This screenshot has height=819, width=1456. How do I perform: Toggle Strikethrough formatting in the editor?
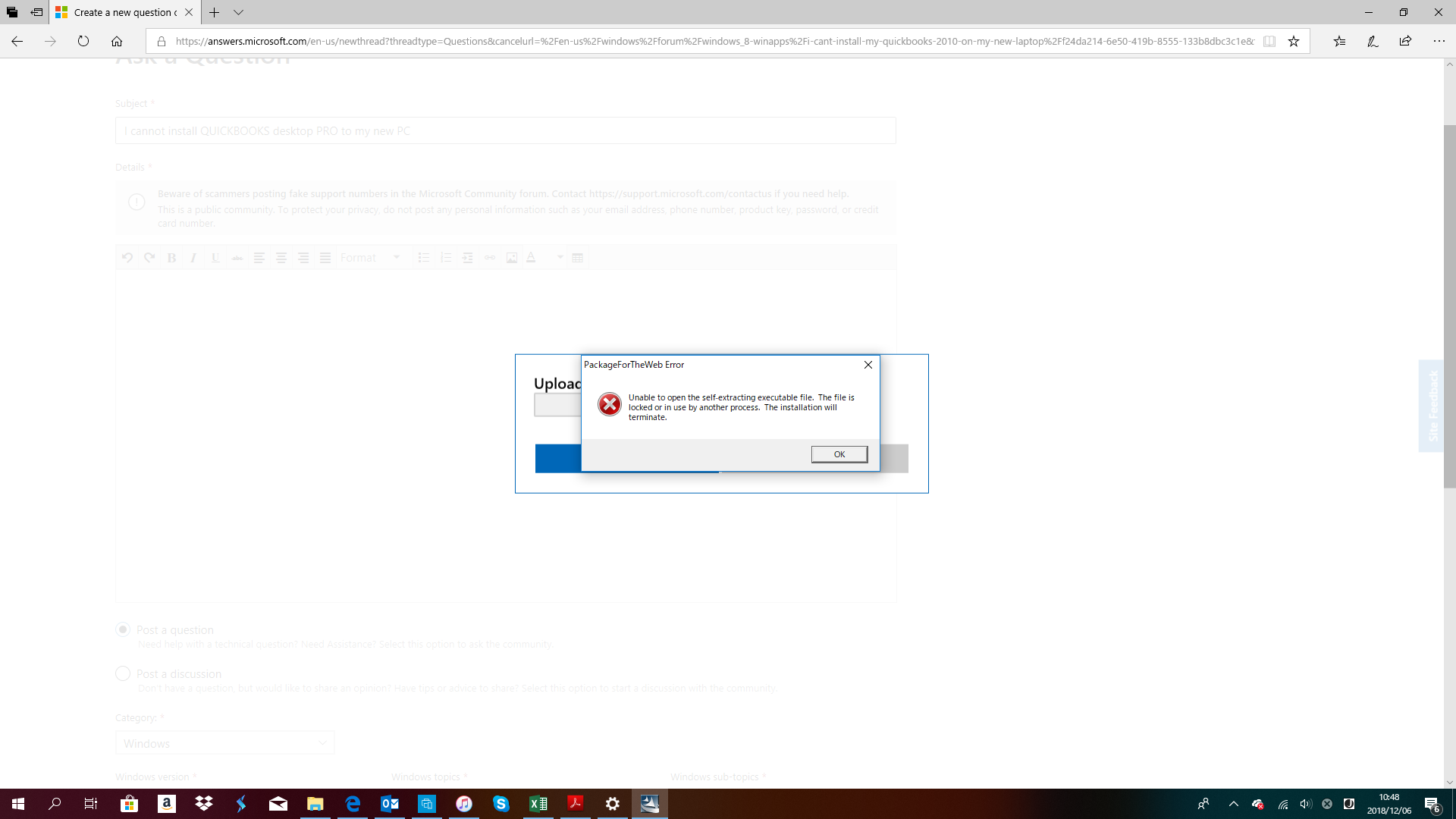(237, 258)
